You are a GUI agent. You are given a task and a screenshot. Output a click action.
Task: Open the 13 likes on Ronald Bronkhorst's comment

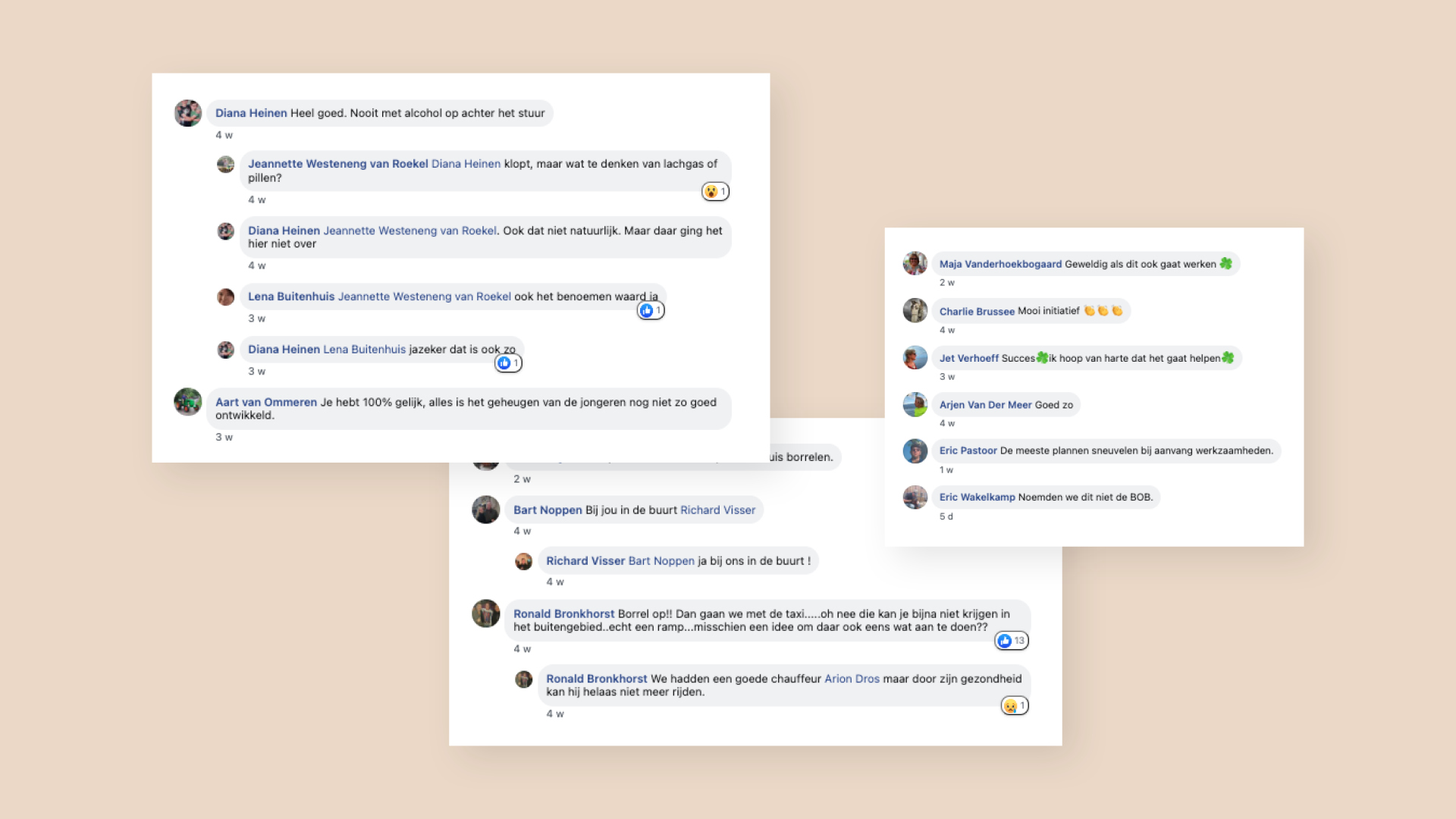pos(1012,641)
